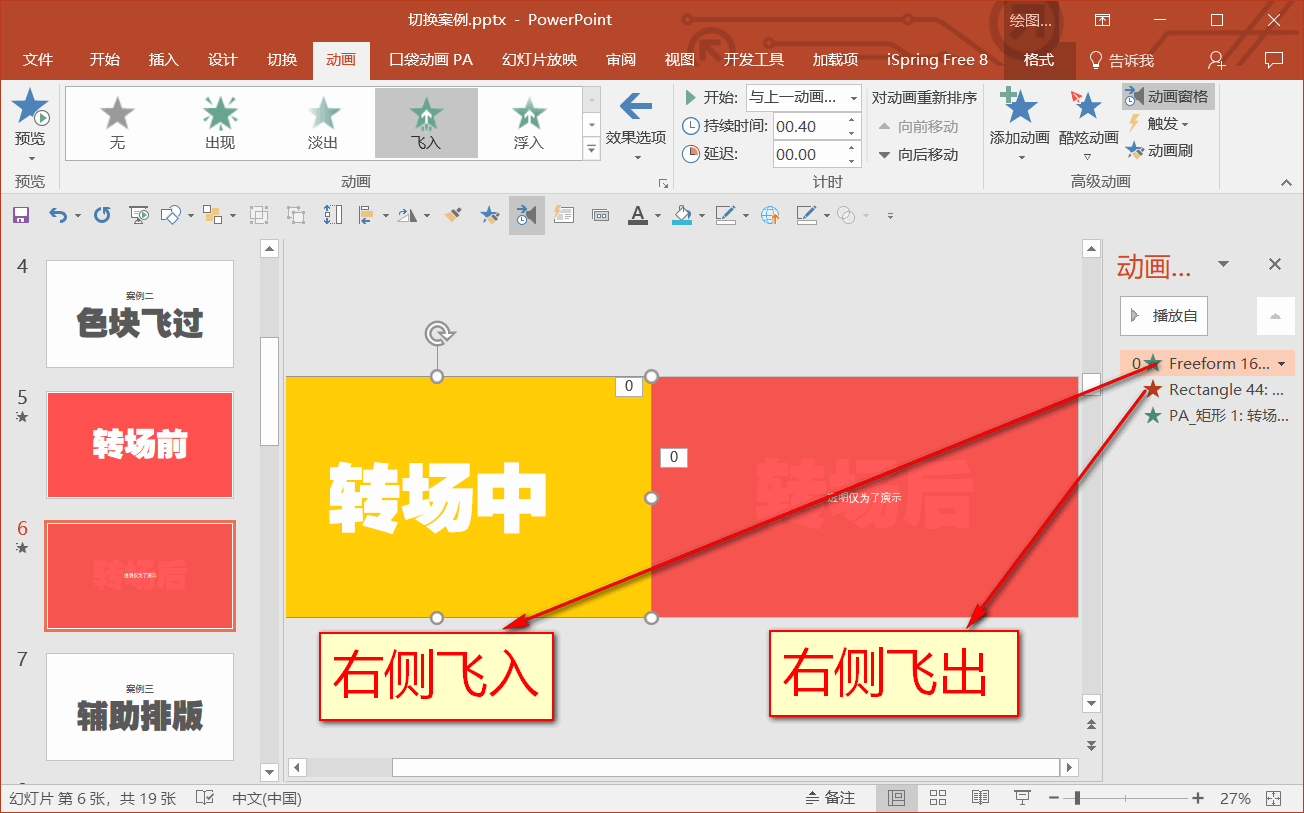
Task: Close the animation pane
Action: (1275, 264)
